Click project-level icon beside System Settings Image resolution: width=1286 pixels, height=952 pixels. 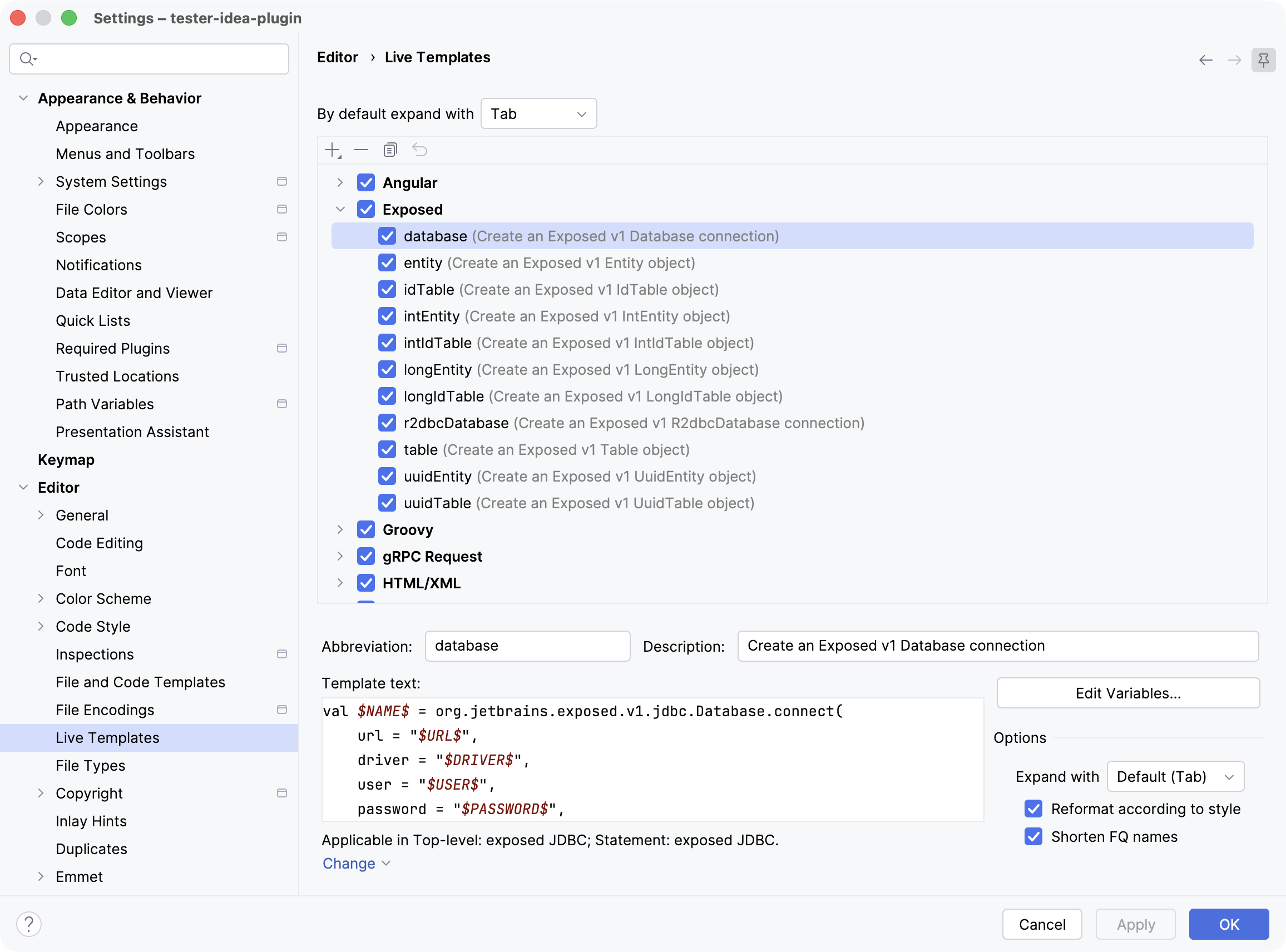(x=282, y=181)
